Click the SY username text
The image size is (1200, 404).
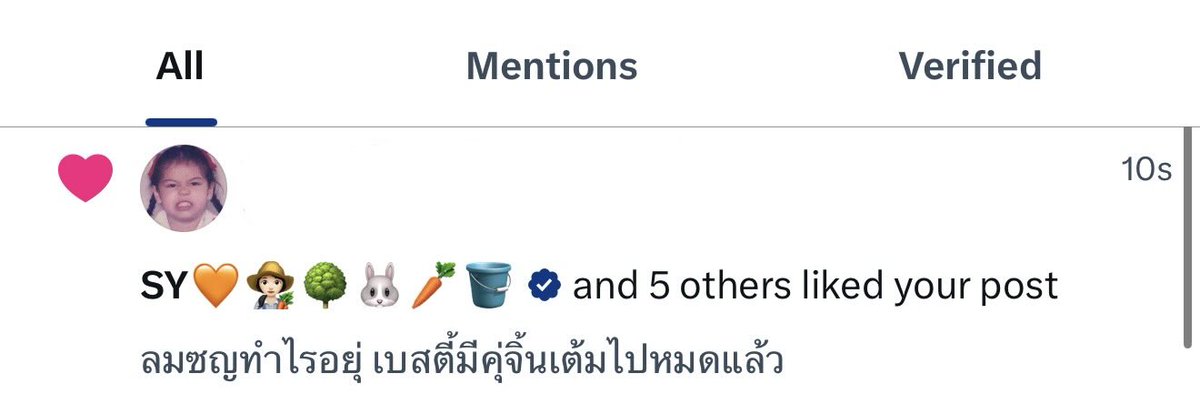coord(165,286)
